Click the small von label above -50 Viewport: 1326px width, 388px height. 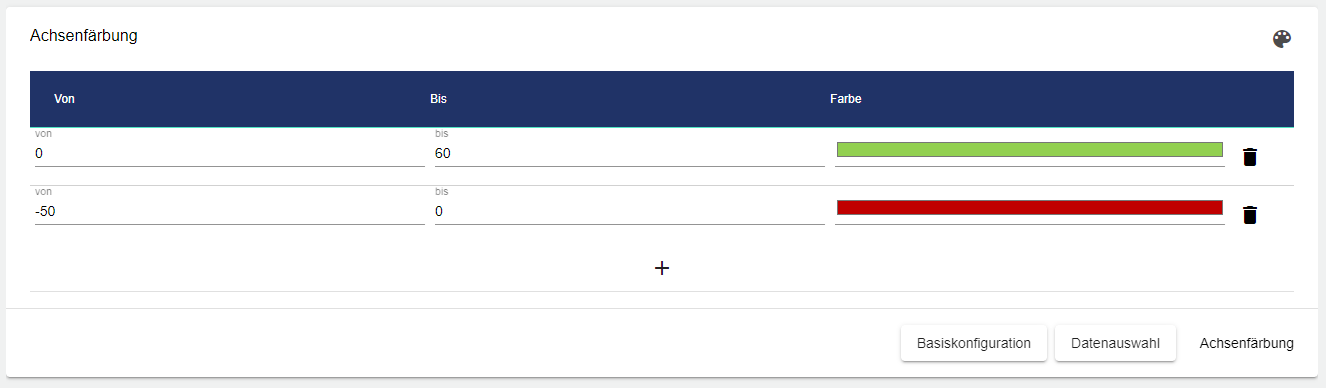(x=43, y=191)
